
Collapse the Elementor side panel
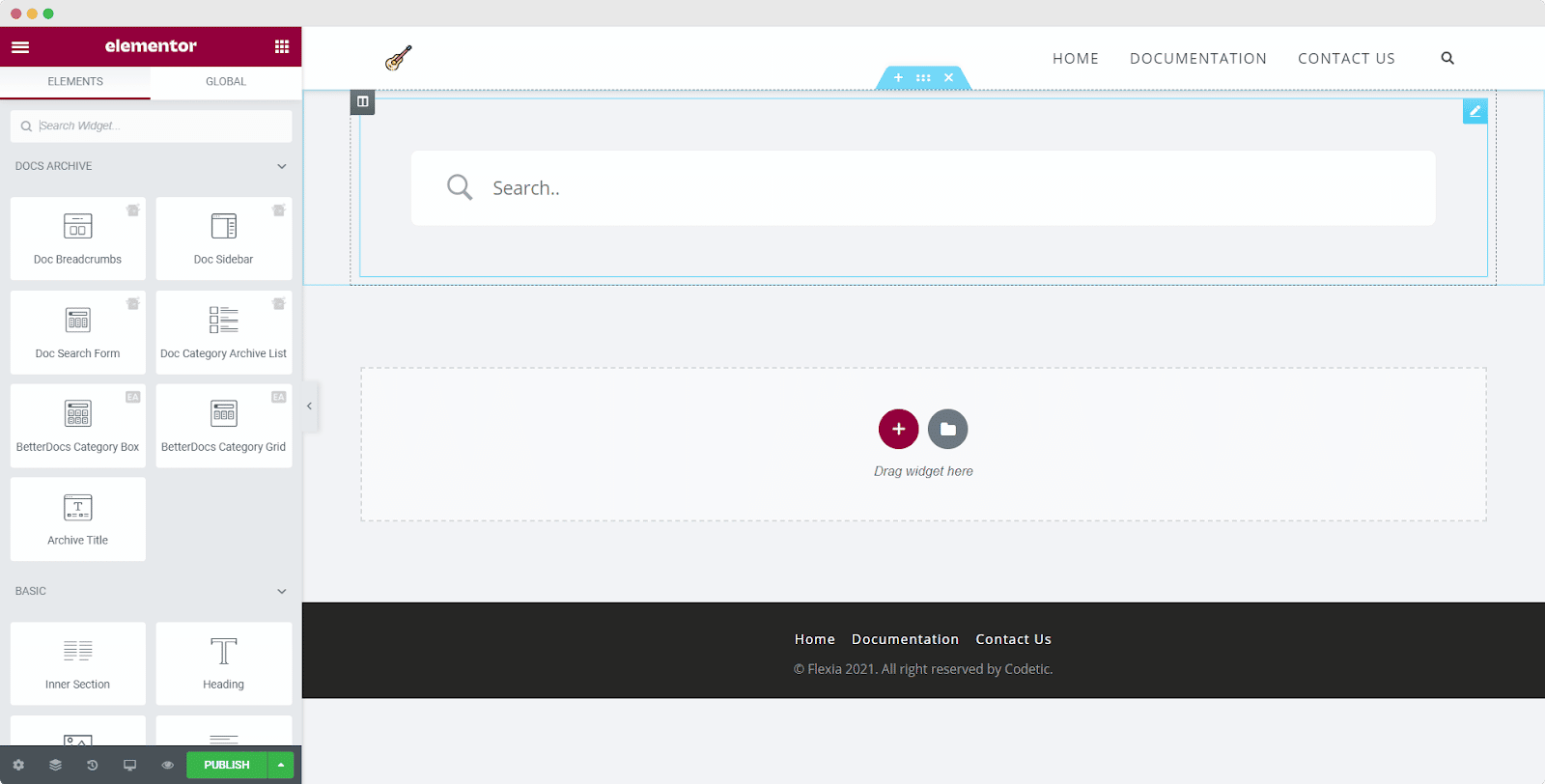pyautogui.click(x=309, y=406)
